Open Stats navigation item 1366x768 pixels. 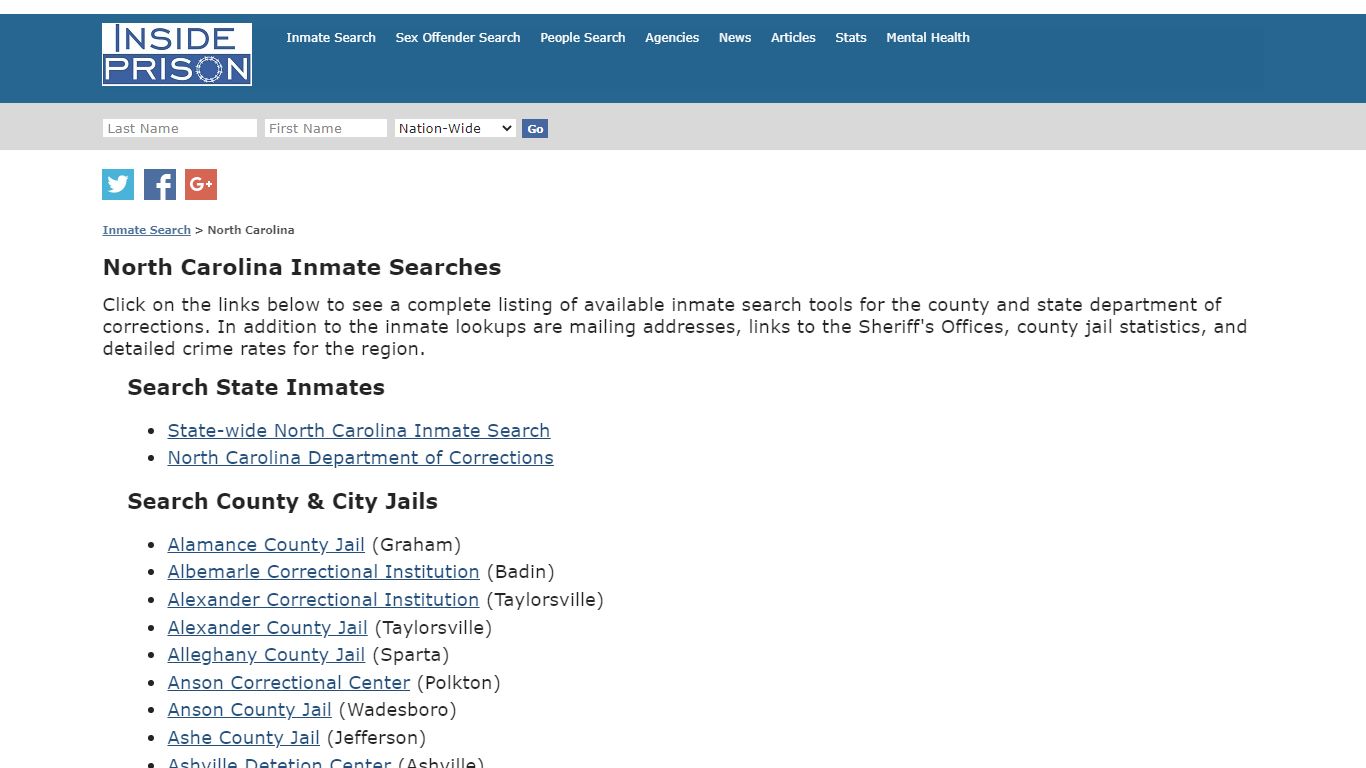(851, 37)
